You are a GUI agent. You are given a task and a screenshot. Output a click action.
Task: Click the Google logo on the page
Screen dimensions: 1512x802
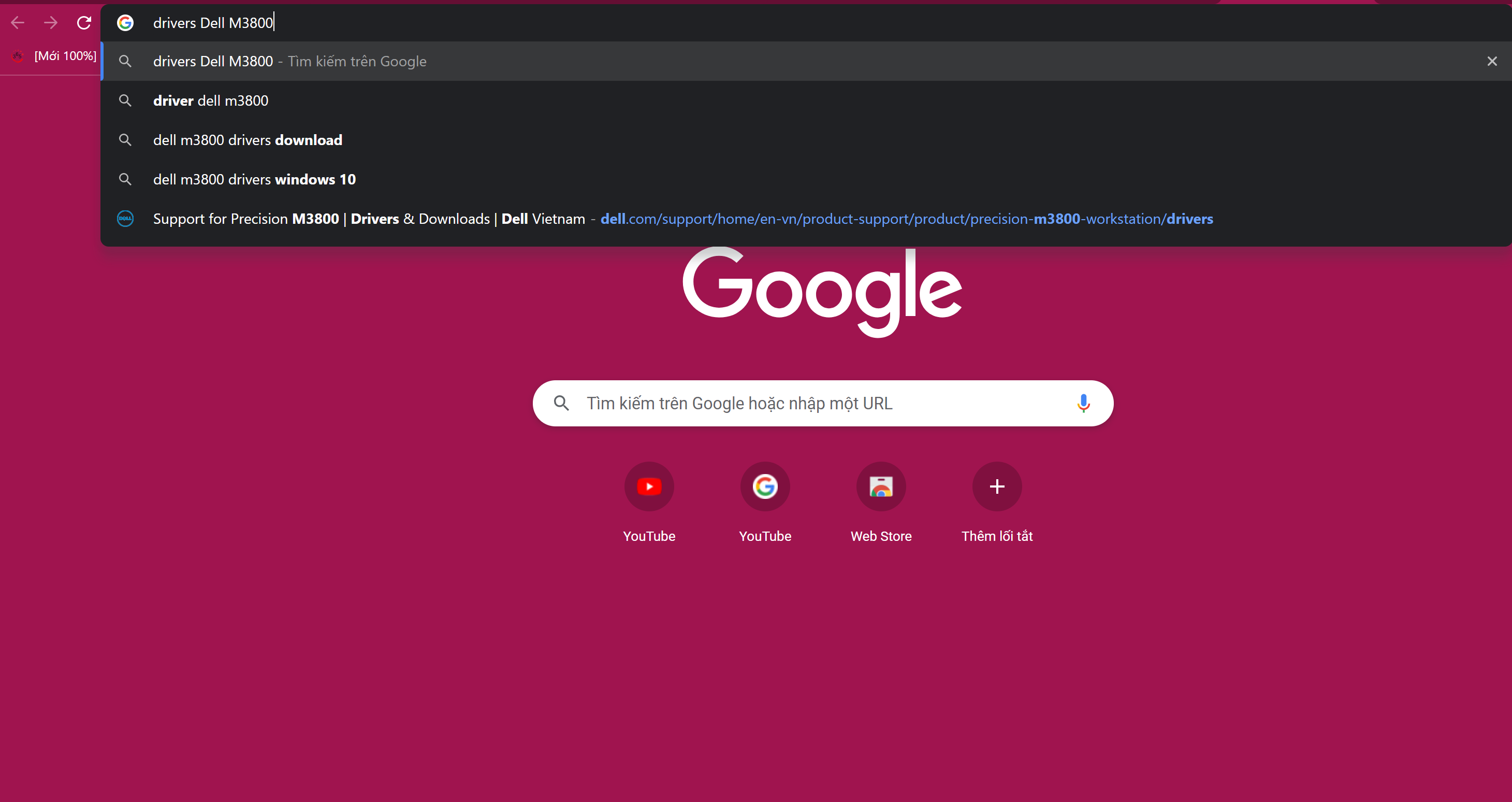pyautogui.click(x=822, y=292)
